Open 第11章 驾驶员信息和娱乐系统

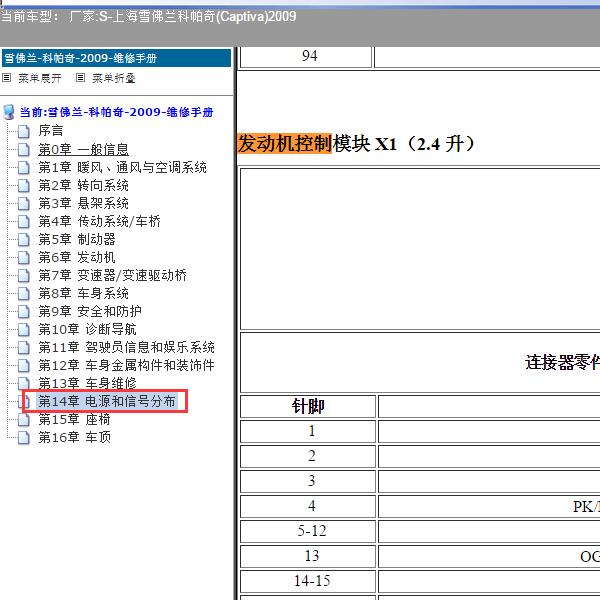coord(126,347)
